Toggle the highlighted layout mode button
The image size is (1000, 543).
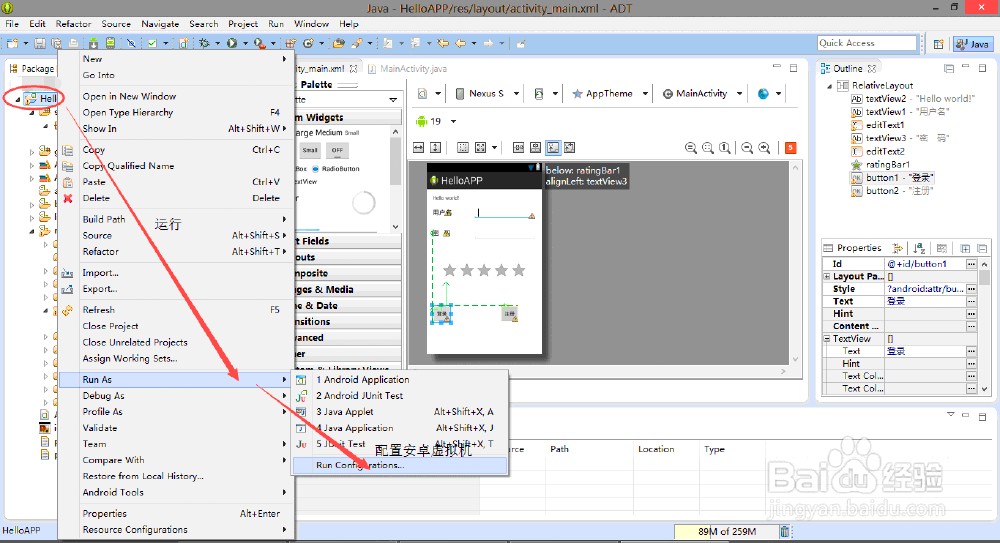tap(553, 148)
